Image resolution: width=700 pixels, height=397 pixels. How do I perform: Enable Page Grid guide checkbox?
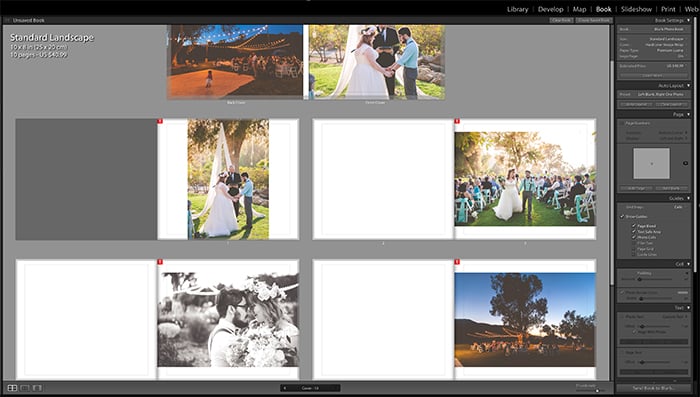coord(633,249)
